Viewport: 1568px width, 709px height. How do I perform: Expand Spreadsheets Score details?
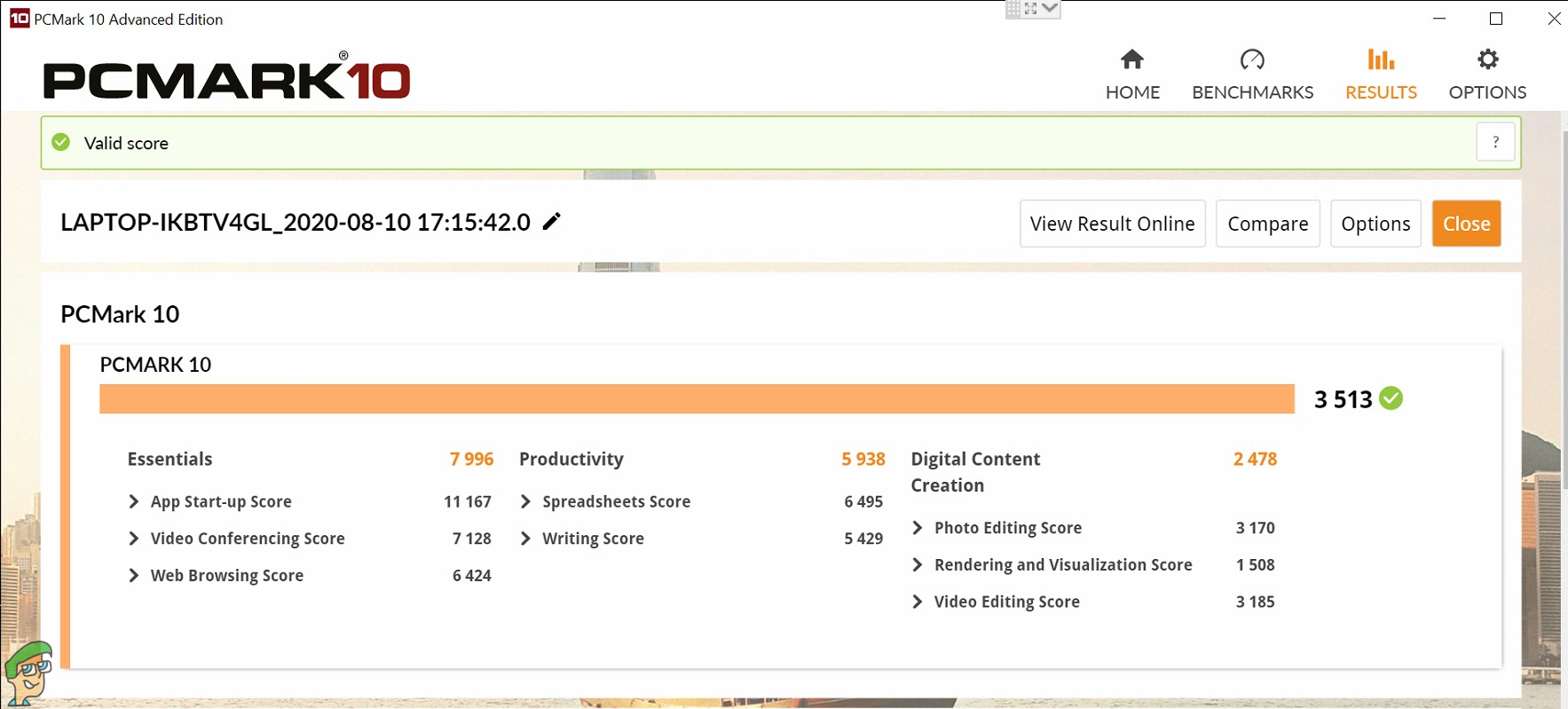click(525, 501)
